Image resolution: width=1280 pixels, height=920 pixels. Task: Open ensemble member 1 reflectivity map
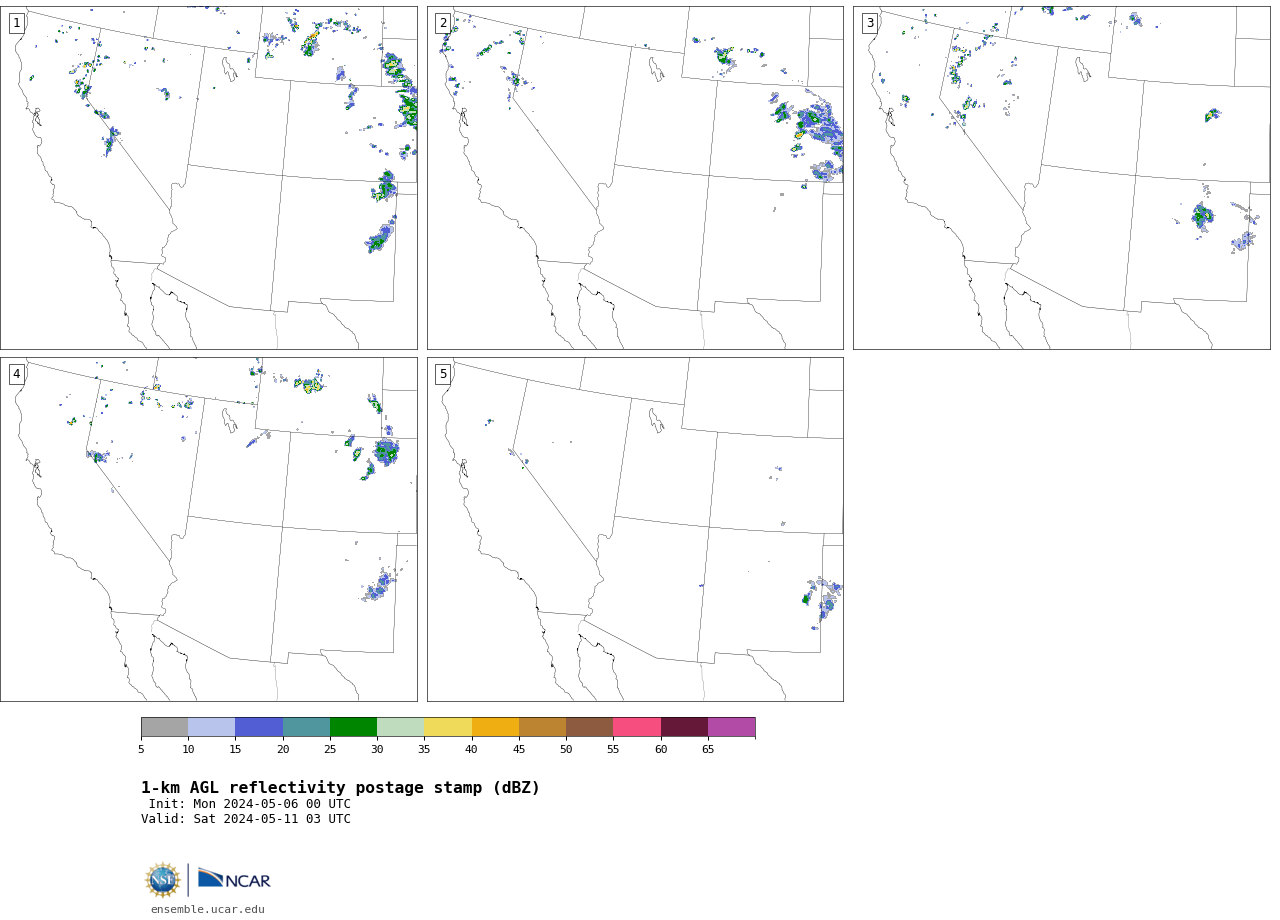[208, 178]
